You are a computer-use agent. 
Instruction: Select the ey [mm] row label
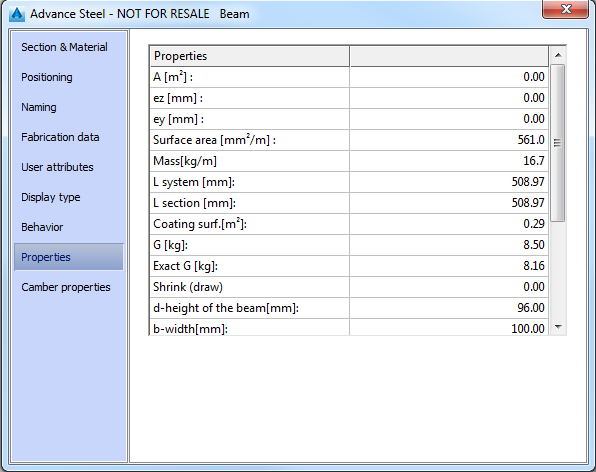(x=178, y=119)
